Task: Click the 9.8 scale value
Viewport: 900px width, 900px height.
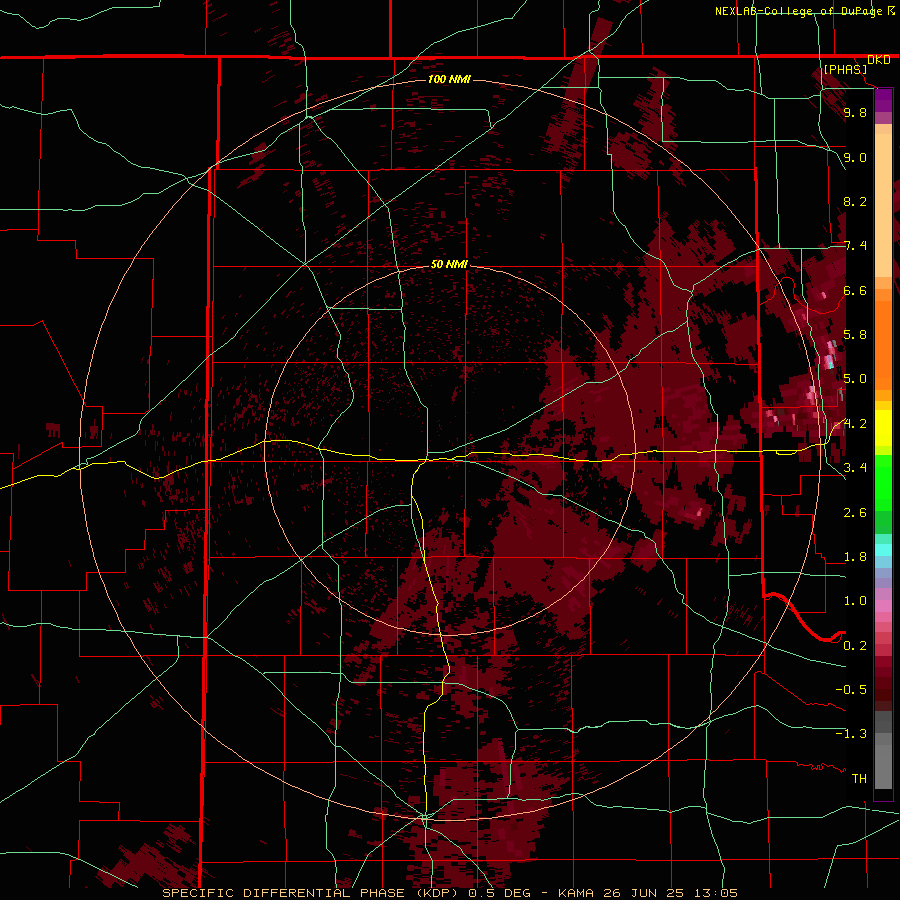Action: click(855, 112)
